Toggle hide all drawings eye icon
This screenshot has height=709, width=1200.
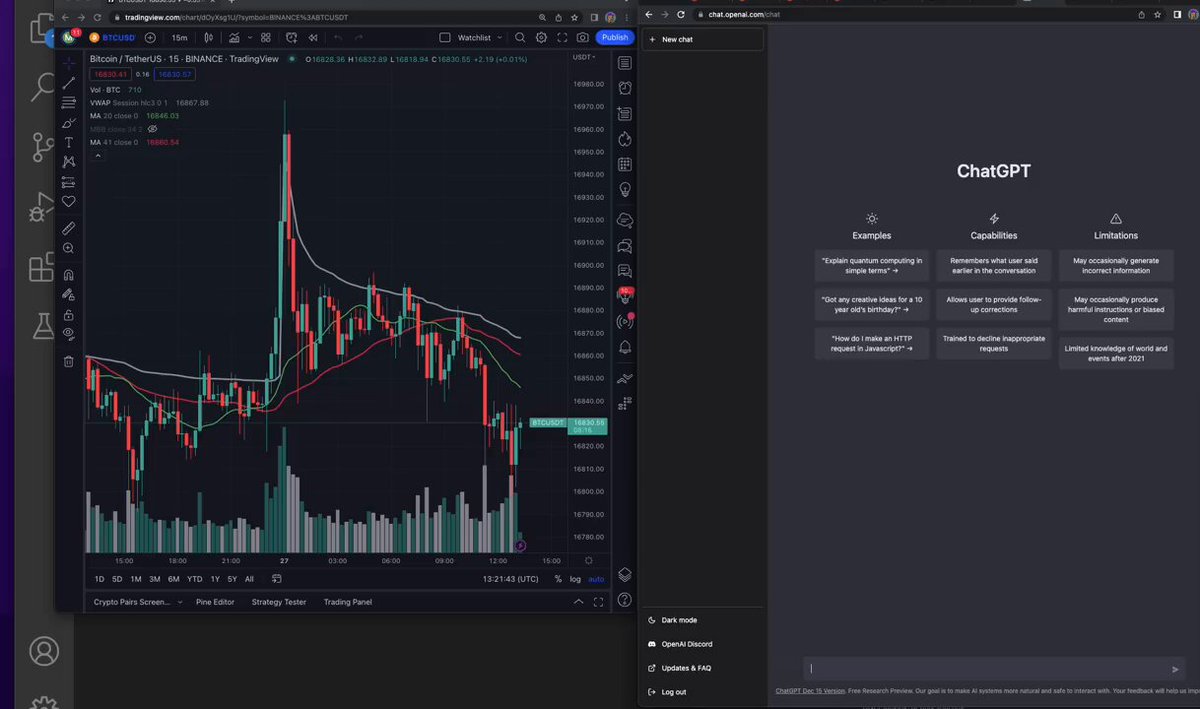[x=69, y=334]
